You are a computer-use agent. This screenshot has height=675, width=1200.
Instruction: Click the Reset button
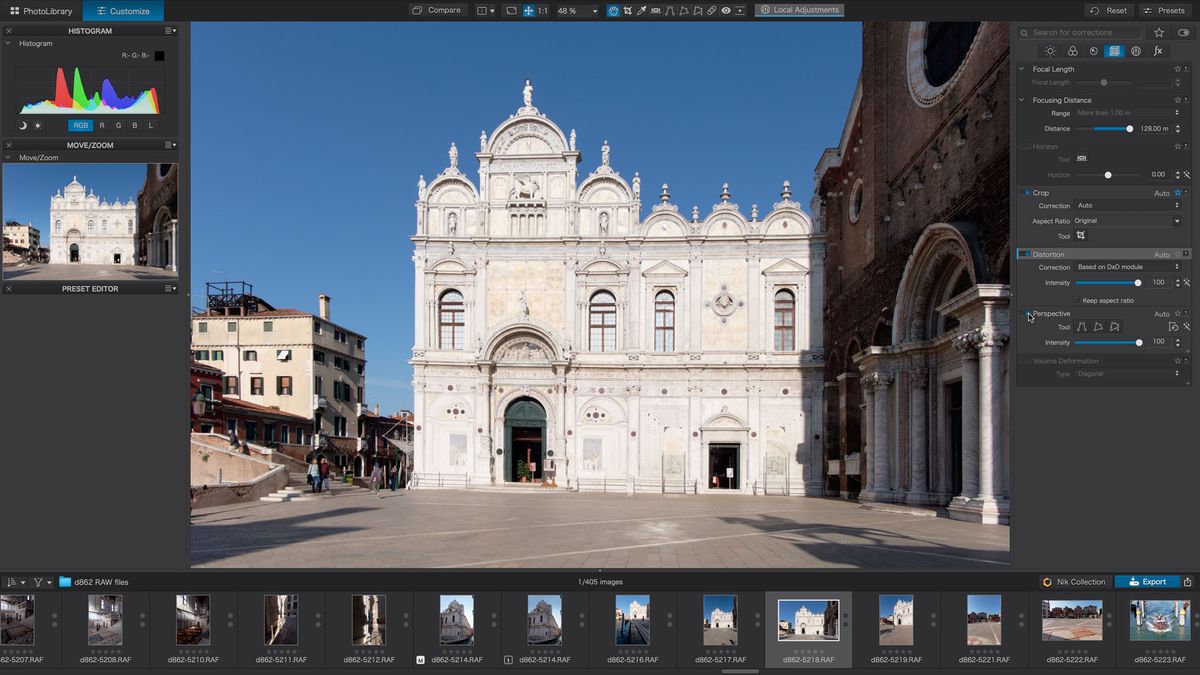coord(1109,10)
